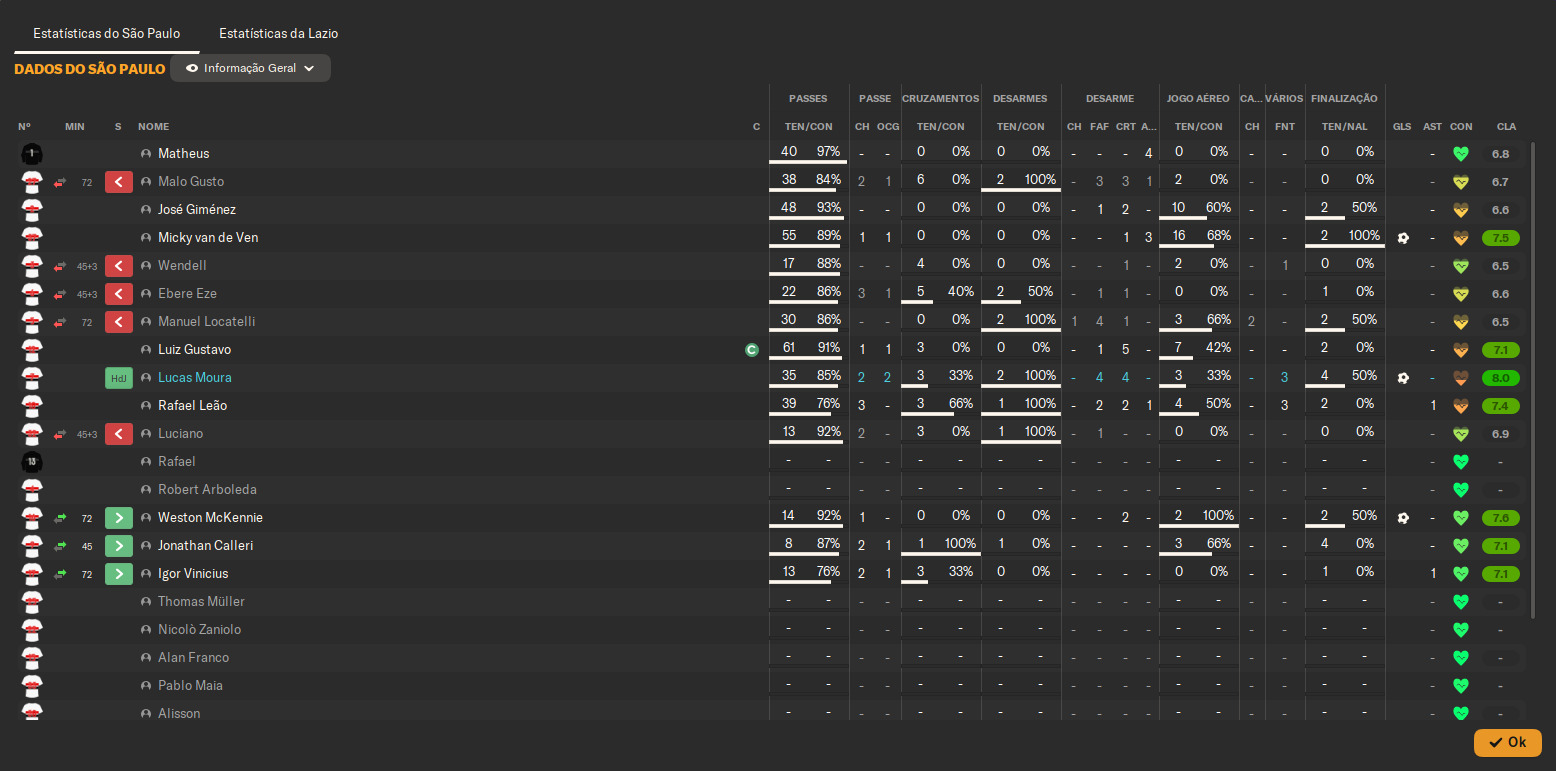This screenshot has height=771, width=1556.
Task: Click Micky van de Ven's 7.5 rating
Action: [x=1500, y=238]
